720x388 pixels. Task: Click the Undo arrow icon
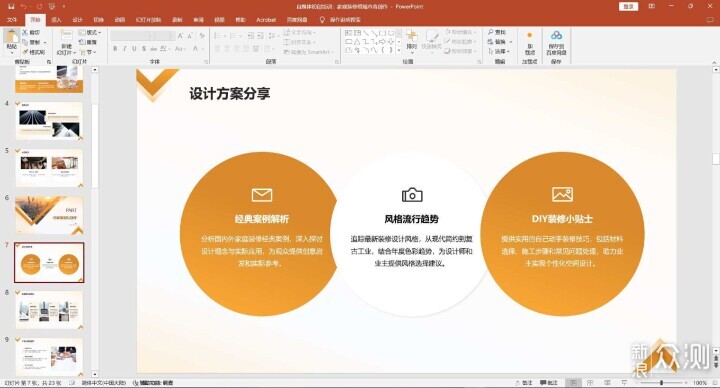24,6
